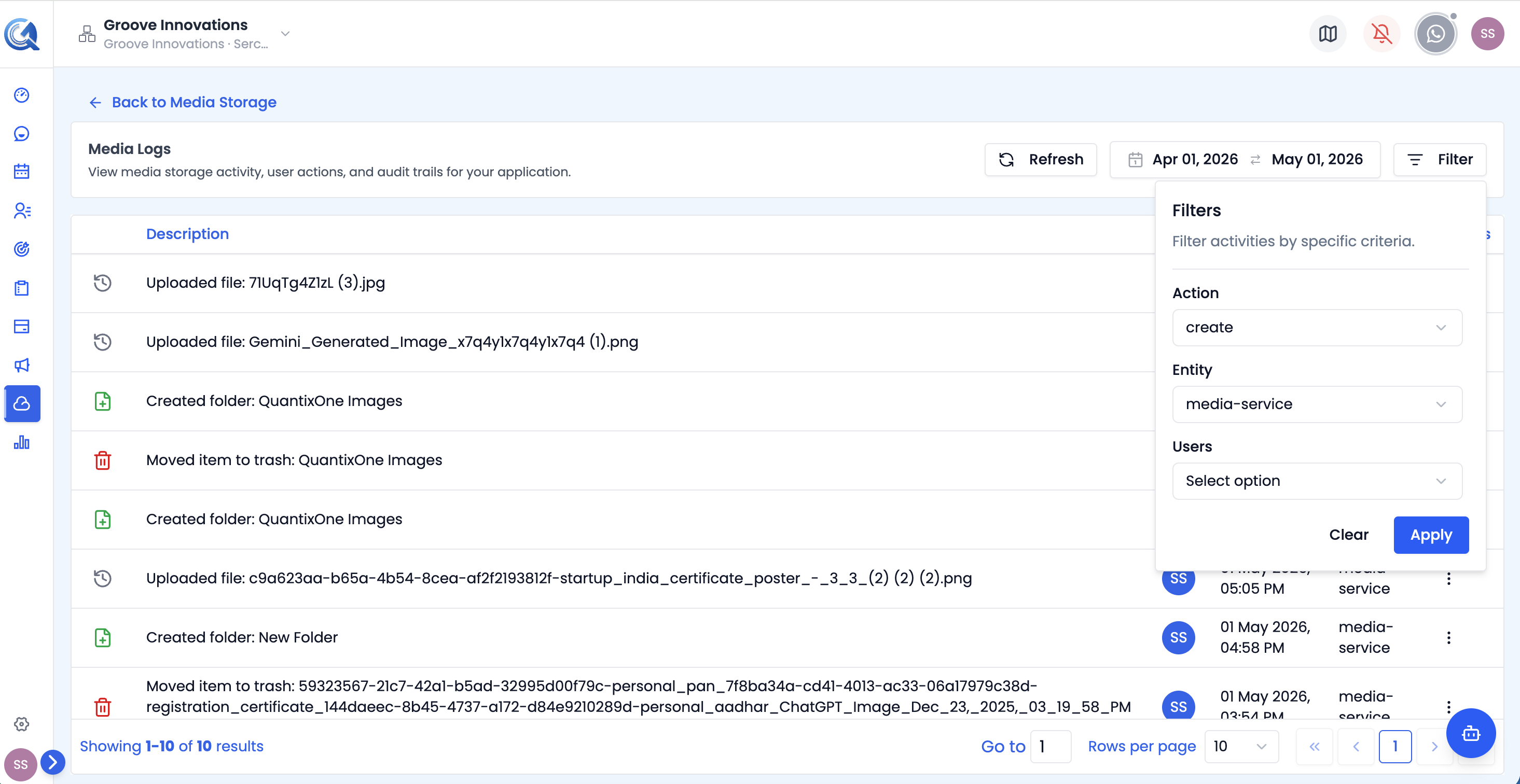Click Uploaded file: Gemini_Generated_Image row text
The height and width of the screenshot is (784, 1520).
[392, 342]
